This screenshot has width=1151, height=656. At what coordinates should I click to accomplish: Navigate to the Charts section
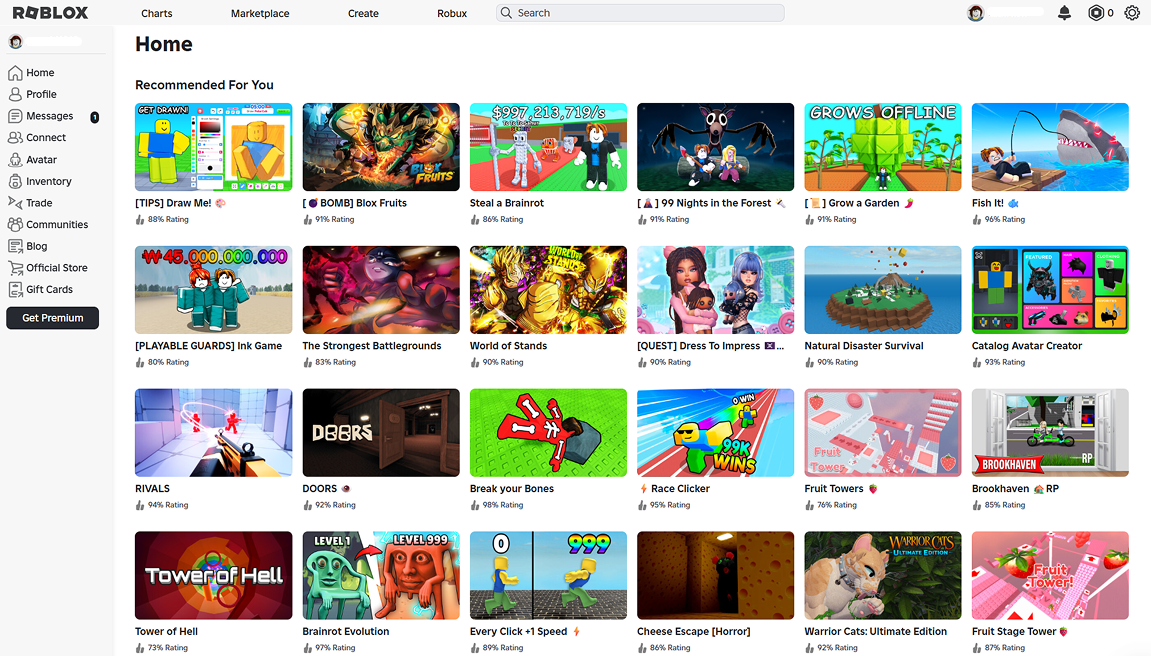(156, 13)
